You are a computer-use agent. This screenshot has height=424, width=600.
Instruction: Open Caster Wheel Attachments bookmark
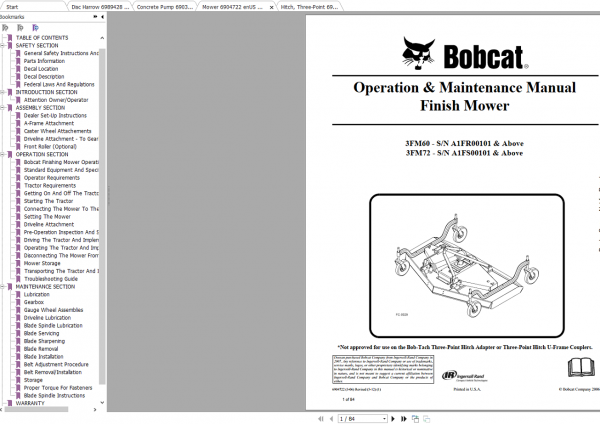[57, 131]
